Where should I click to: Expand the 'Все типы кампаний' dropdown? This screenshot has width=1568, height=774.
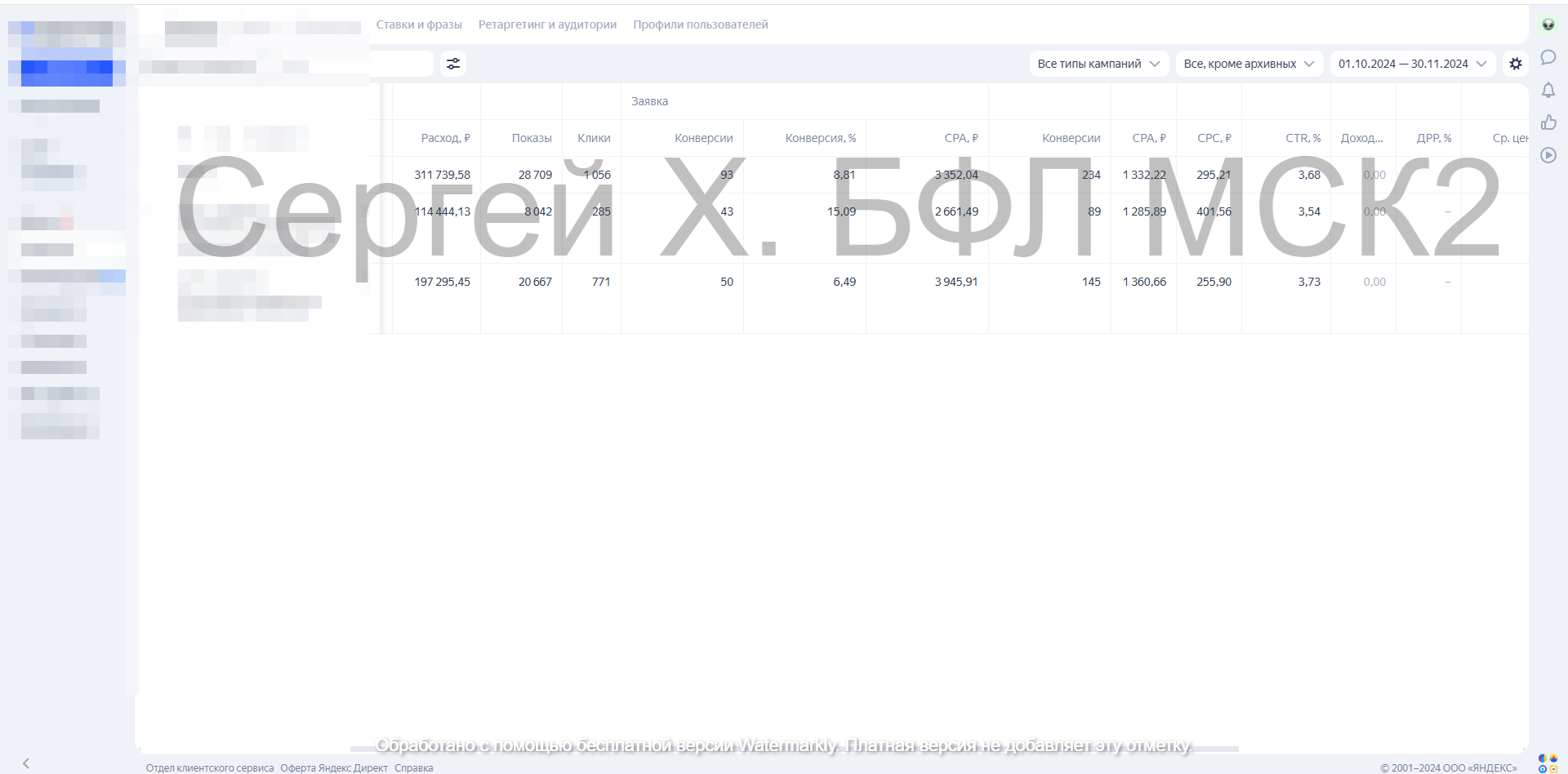(1098, 64)
